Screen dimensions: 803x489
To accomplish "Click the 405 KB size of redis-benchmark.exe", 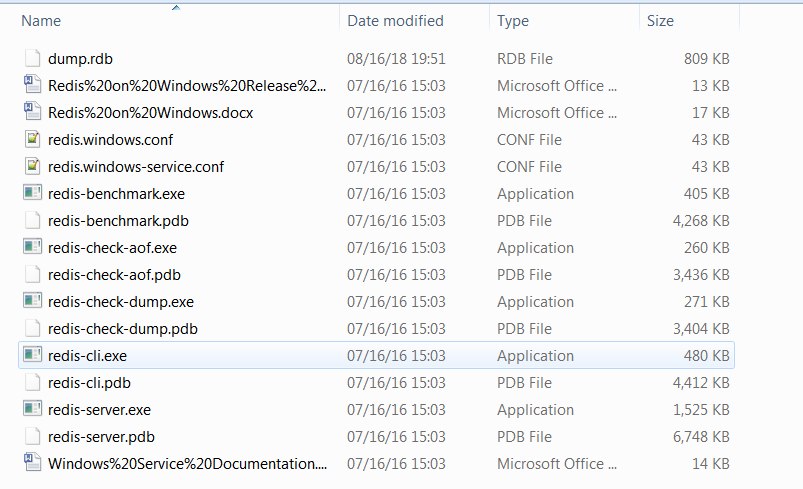I will [706, 194].
